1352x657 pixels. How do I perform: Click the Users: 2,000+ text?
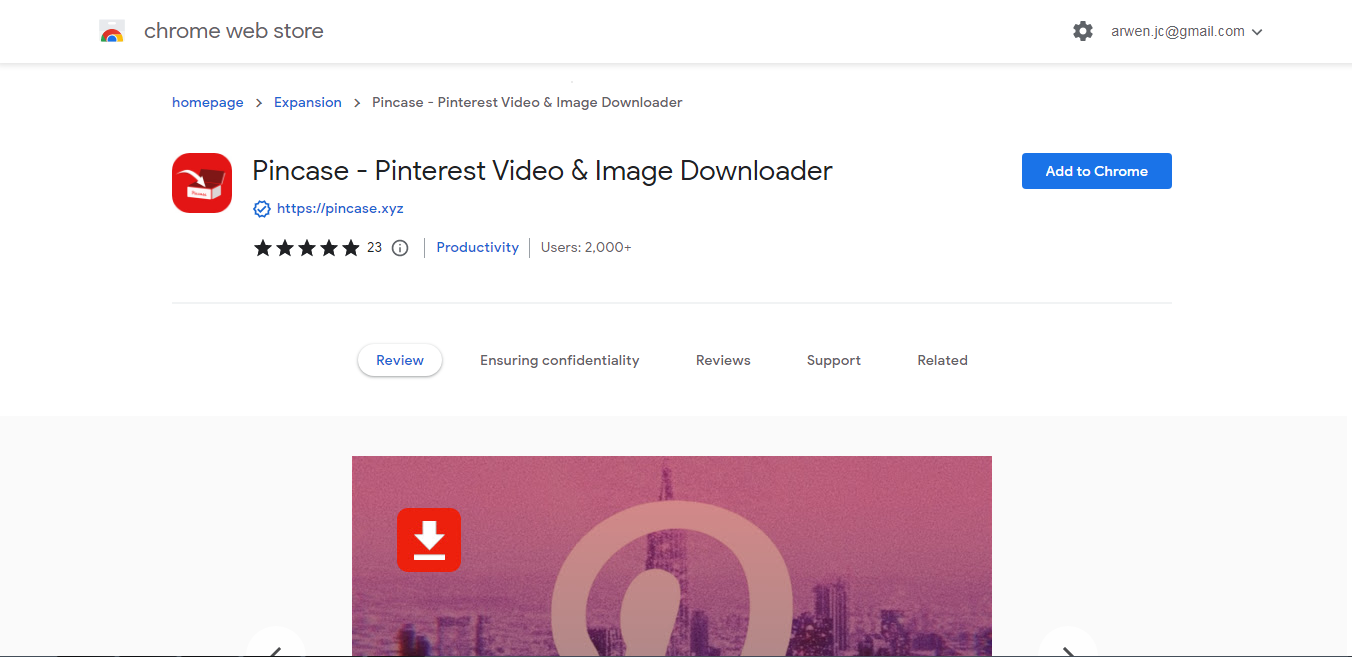[586, 247]
